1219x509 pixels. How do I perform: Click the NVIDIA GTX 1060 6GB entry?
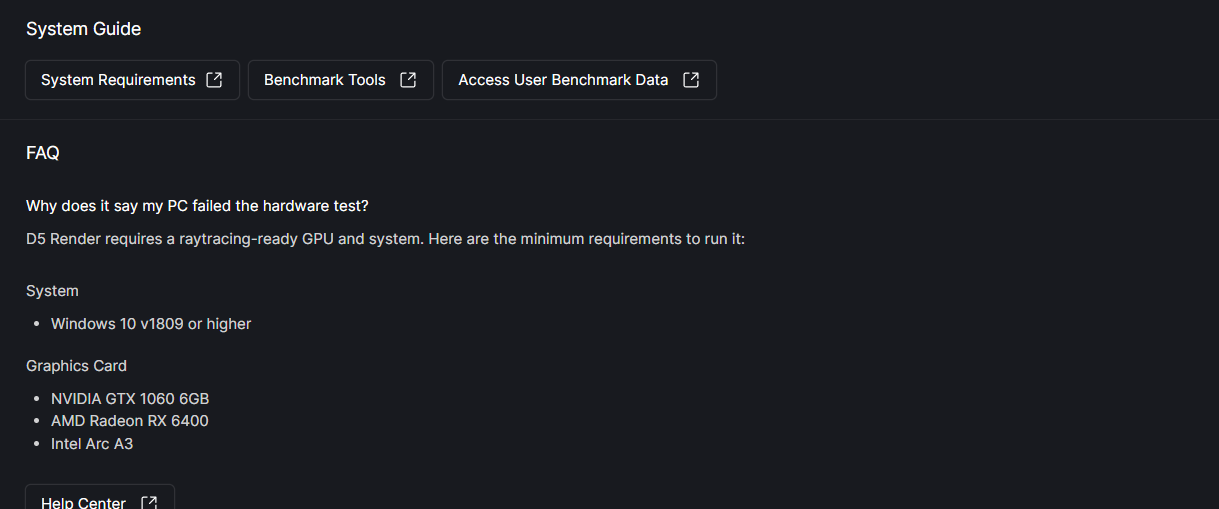(x=130, y=399)
